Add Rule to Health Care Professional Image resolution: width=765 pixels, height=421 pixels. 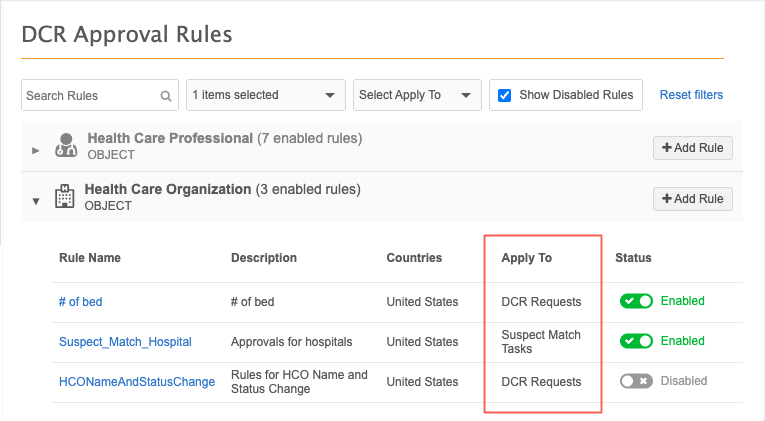coord(692,148)
